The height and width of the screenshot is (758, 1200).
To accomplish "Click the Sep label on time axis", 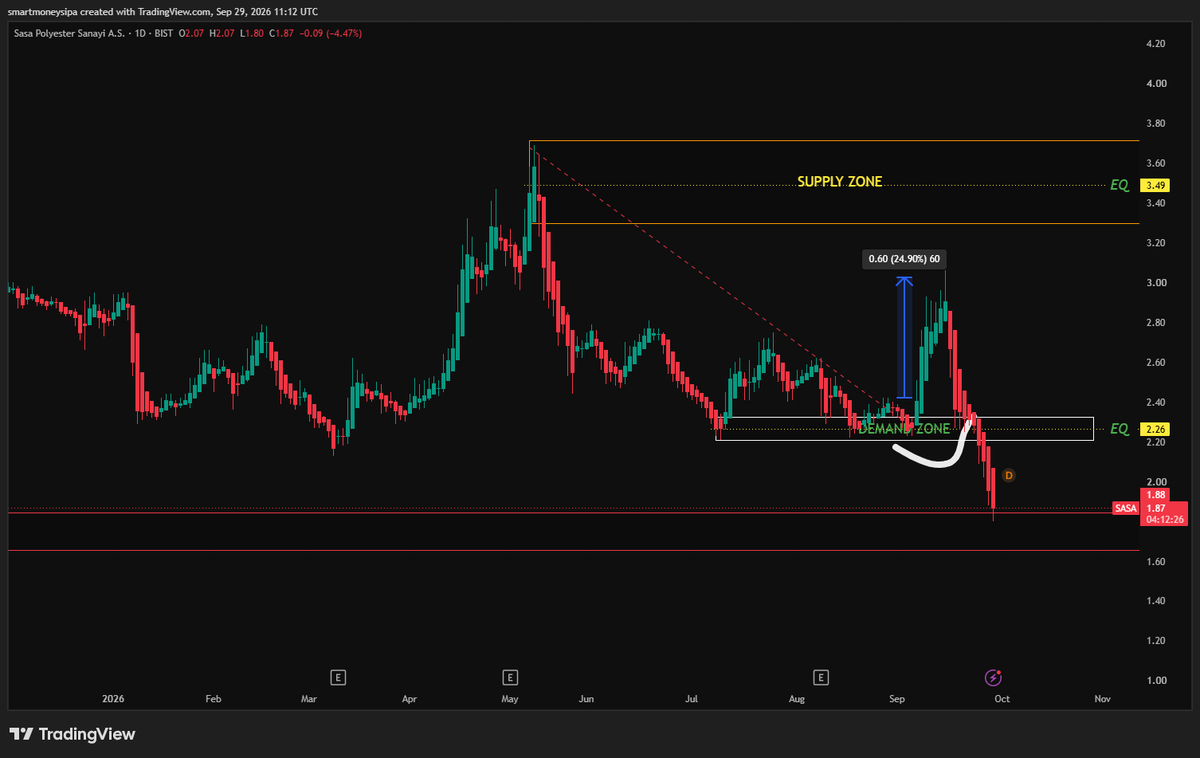I will click(898, 699).
